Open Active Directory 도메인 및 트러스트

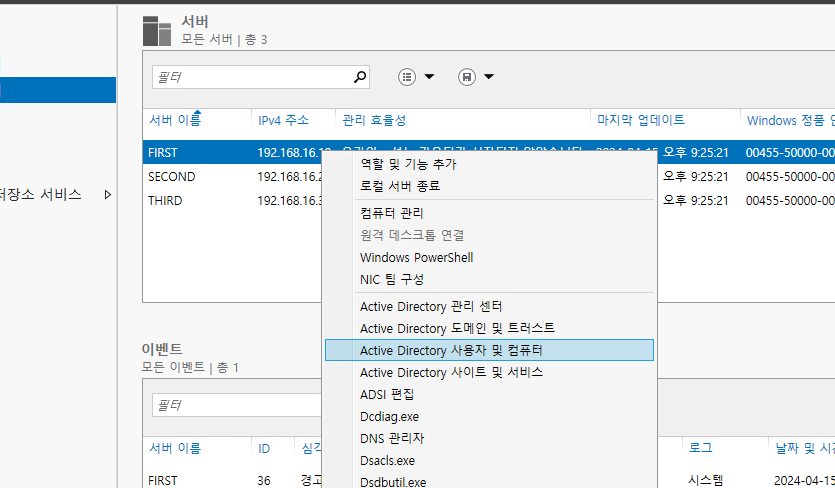457,328
